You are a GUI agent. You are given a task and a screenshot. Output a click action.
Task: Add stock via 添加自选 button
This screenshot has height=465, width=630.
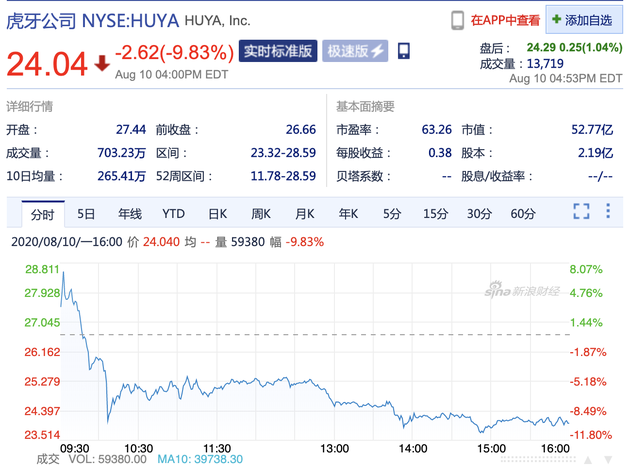tap(584, 20)
